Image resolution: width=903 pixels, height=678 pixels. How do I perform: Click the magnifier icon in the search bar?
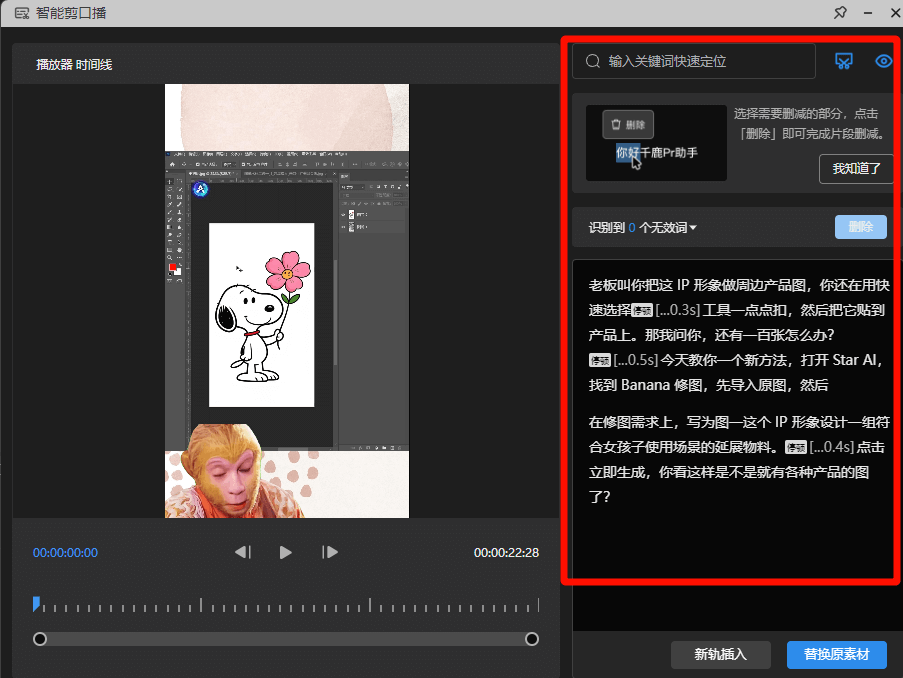pos(591,61)
